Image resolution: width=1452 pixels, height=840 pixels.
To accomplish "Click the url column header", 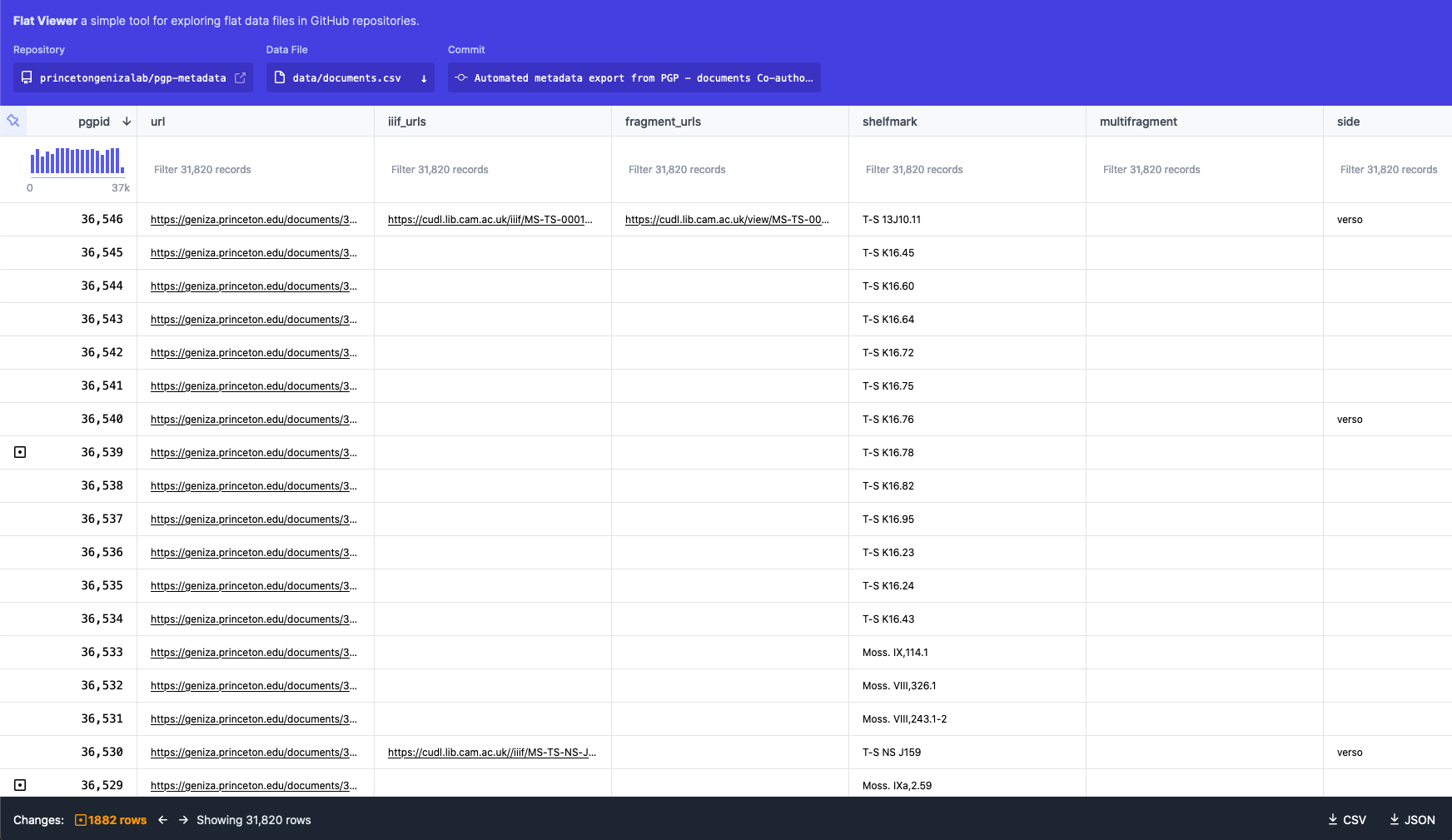I will [x=256, y=122].
